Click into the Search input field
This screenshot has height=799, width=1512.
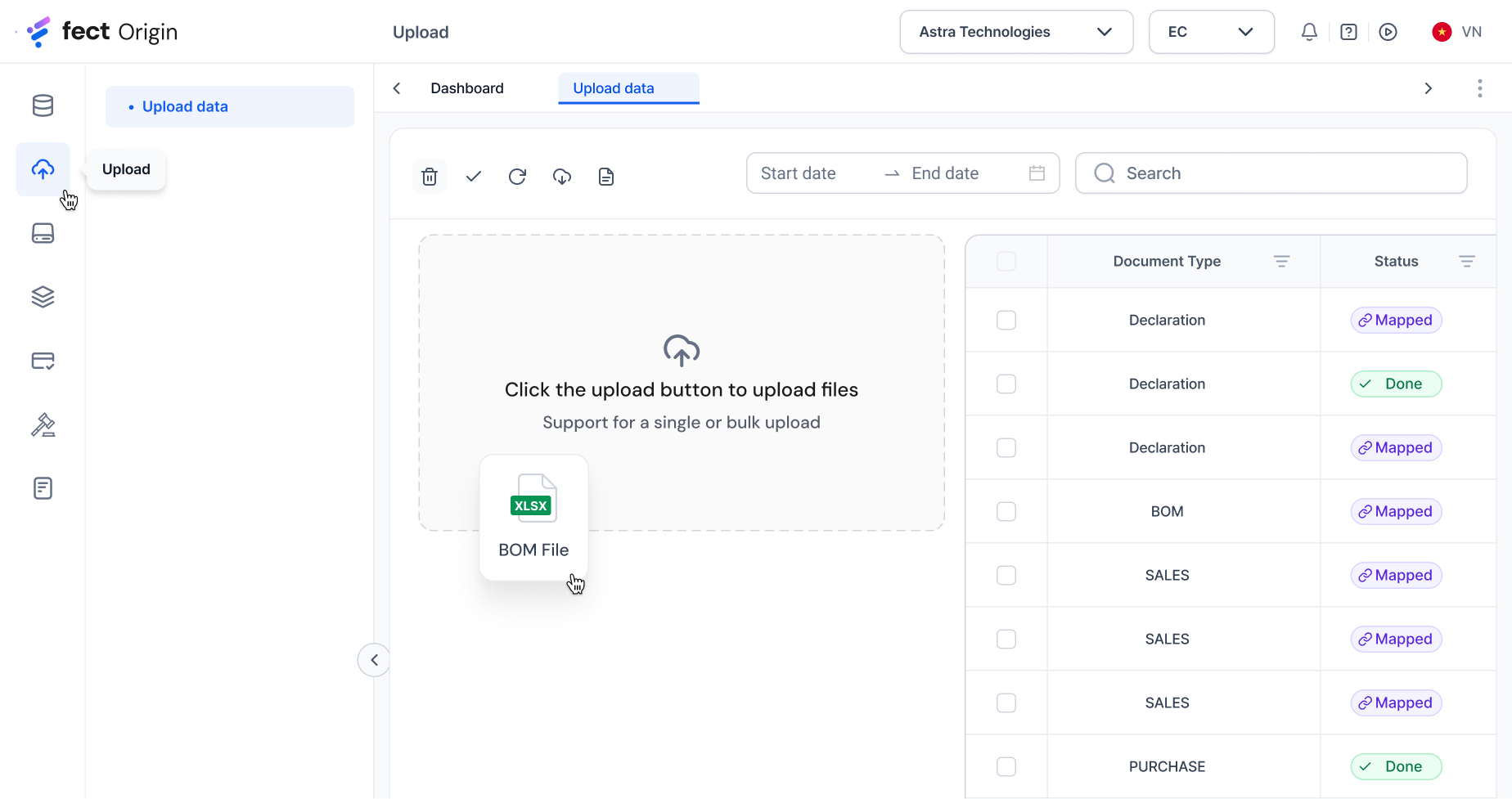tap(1285, 173)
